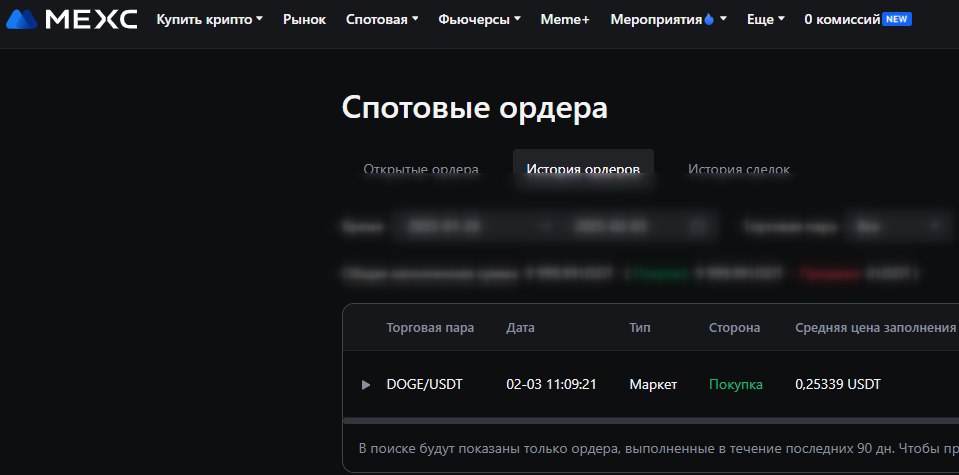Expand the Фьючерсы menu
959x475 pixels.
click(x=480, y=20)
